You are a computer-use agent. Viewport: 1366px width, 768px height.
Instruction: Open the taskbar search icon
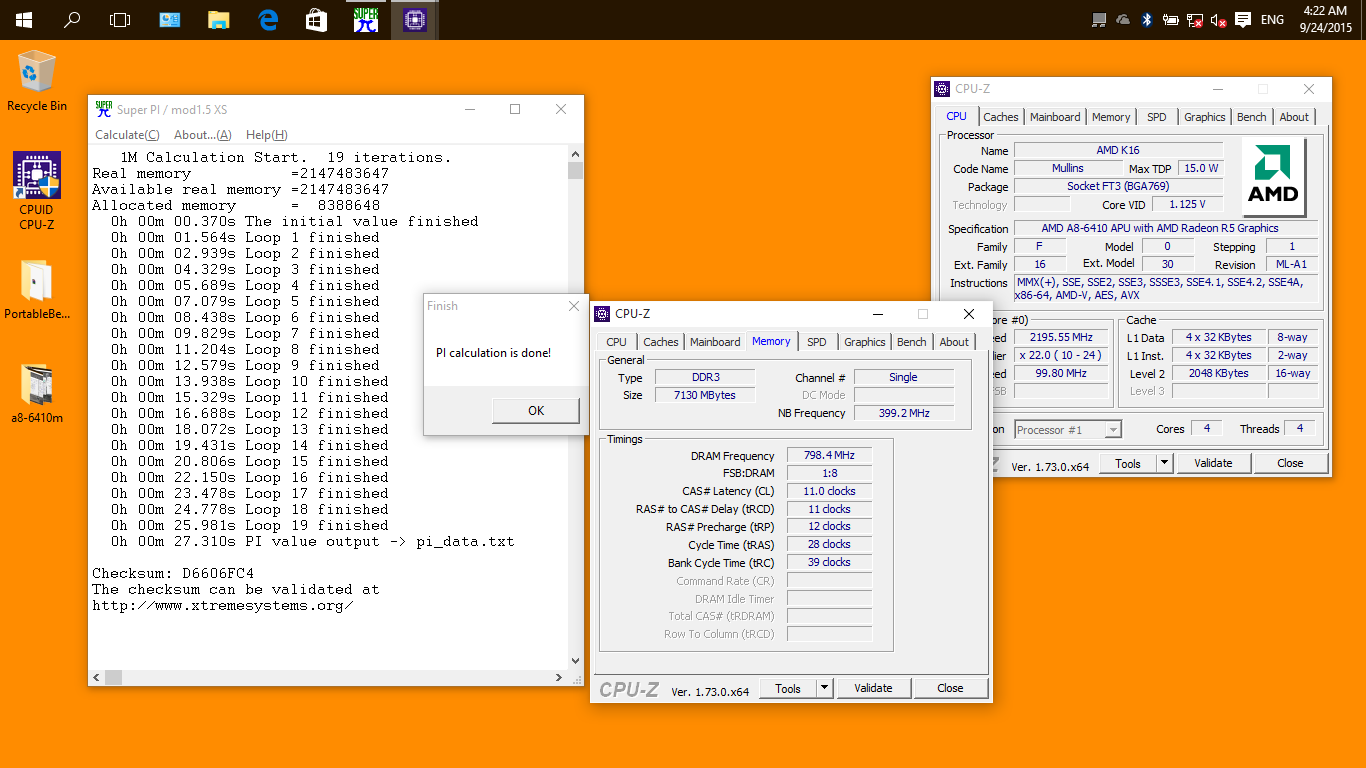pos(72,20)
